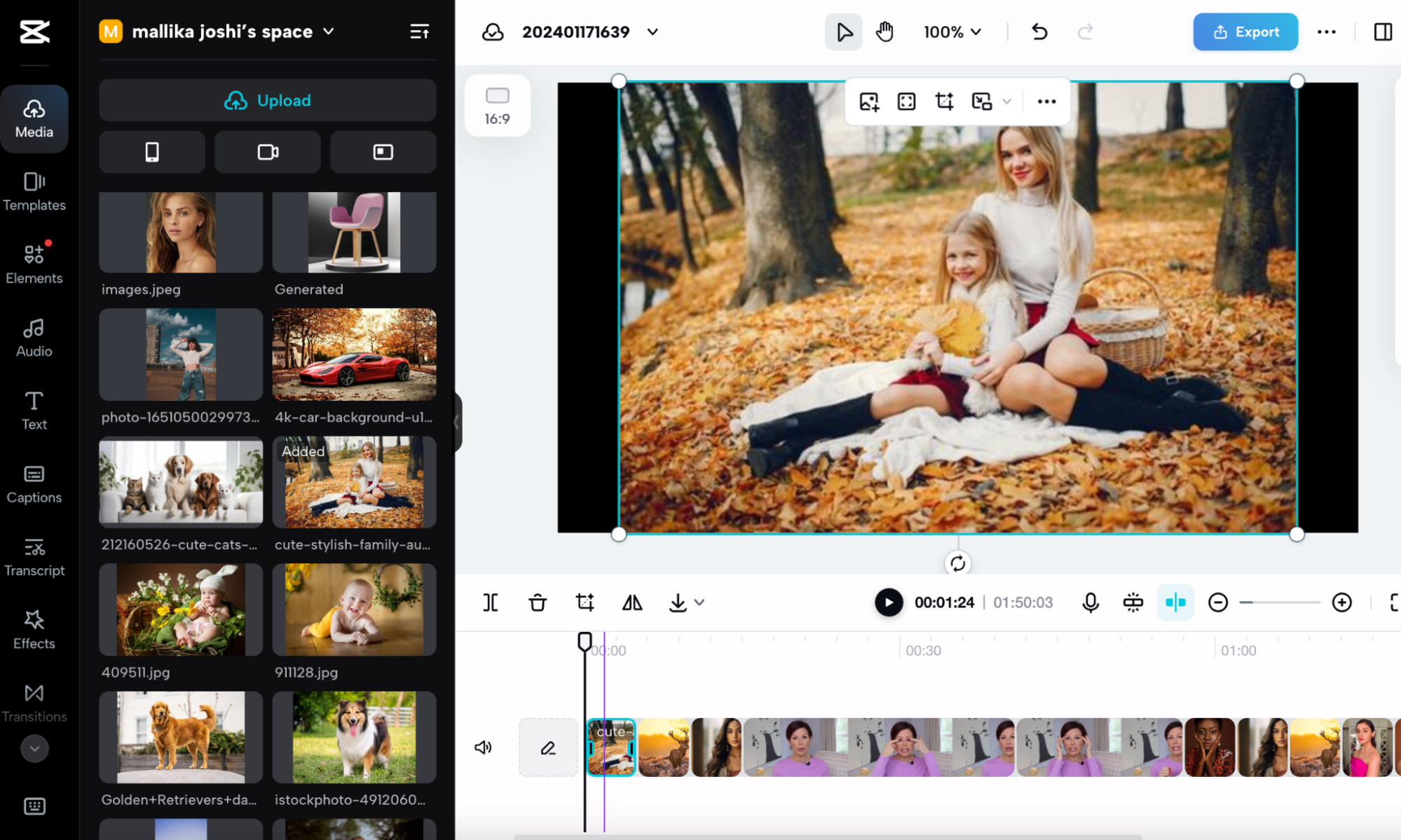Click the microphone record voiceover icon
Screen dimensions: 1401x840
click(x=1090, y=603)
